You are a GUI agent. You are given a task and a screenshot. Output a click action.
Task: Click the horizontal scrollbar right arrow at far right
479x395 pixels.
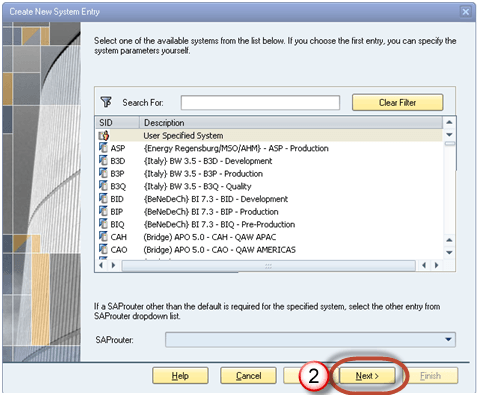(436, 265)
